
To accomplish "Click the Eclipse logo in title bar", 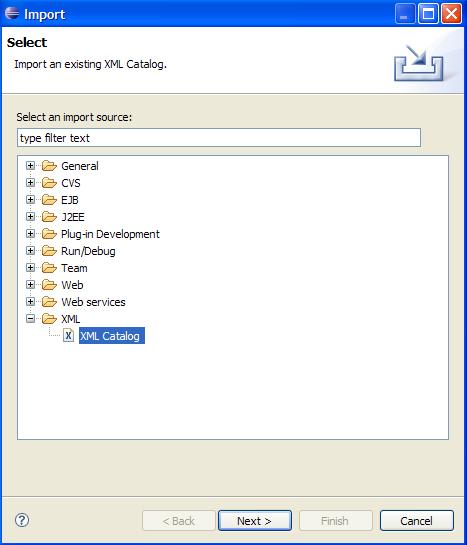I will [12, 13].
